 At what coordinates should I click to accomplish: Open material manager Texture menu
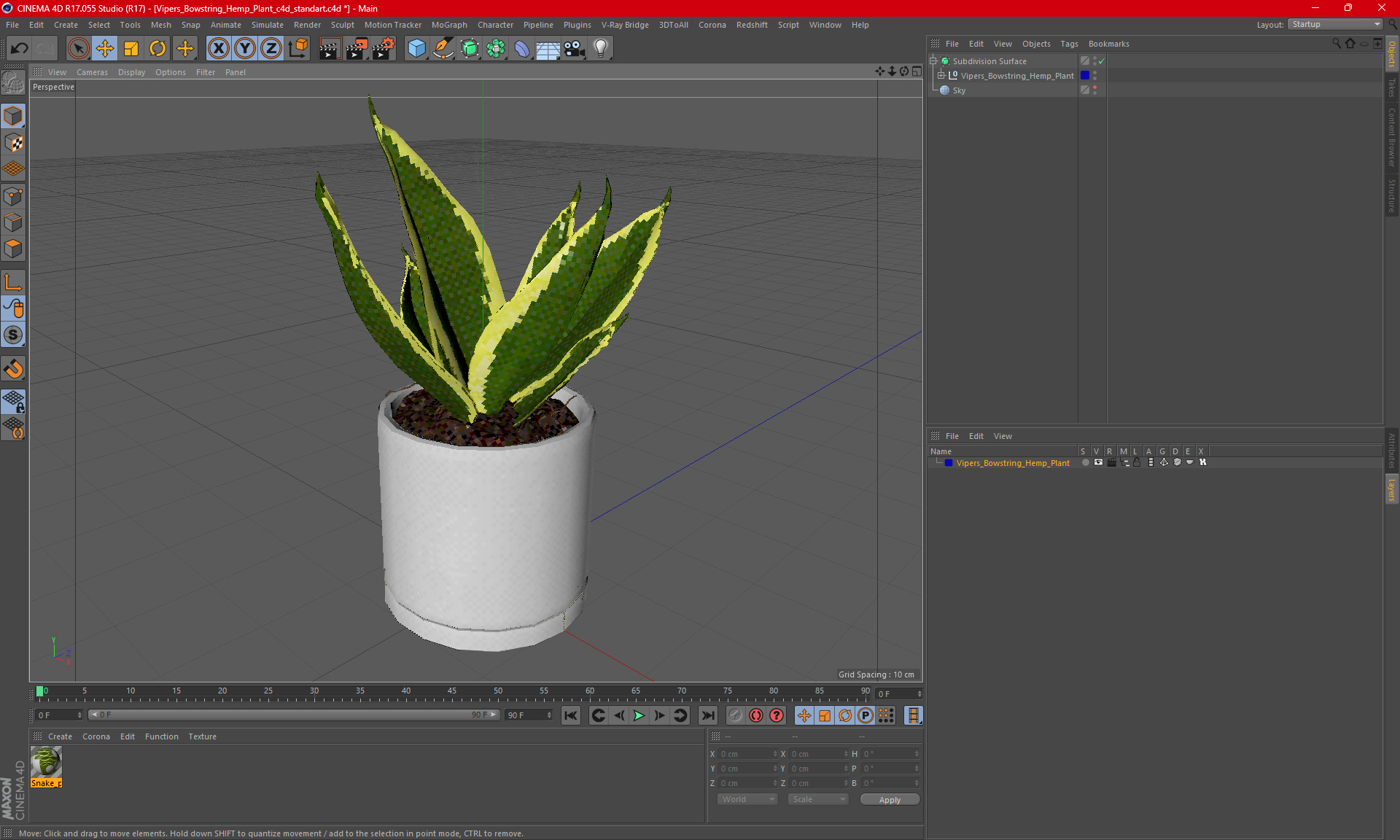pos(202,736)
